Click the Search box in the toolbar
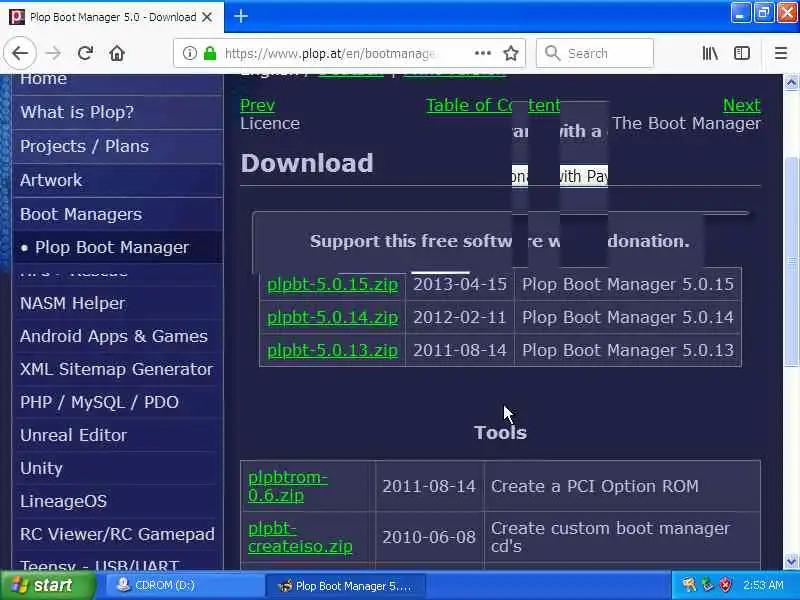800x600 pixels. coord(595,53)
